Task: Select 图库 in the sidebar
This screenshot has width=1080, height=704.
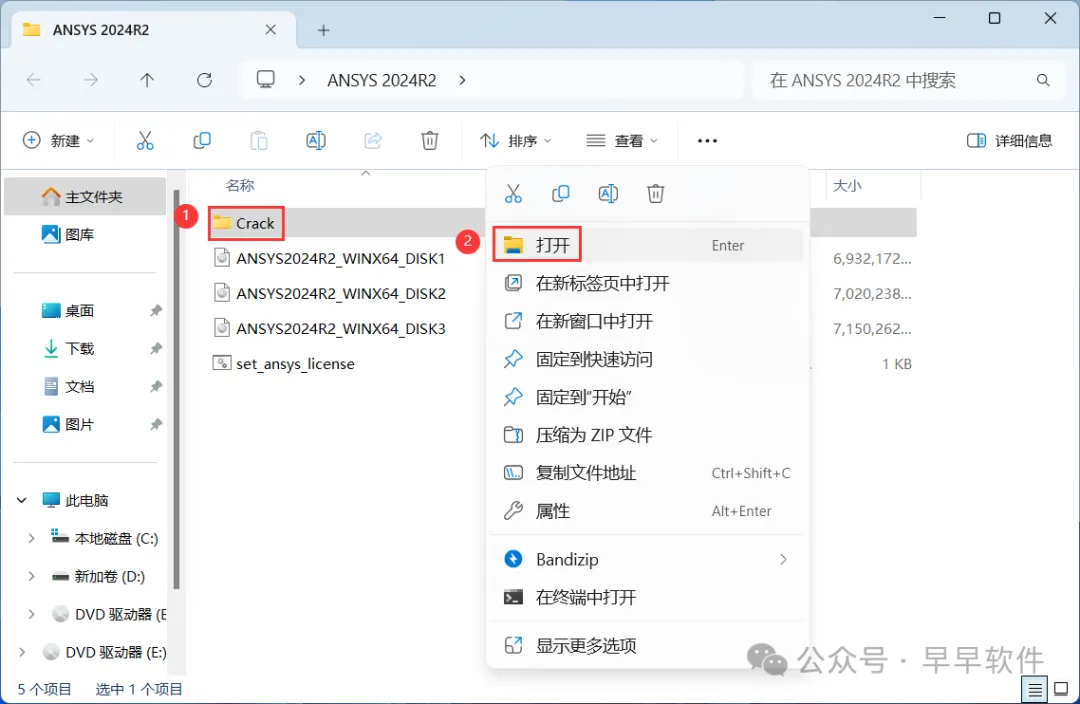Action: (x=85, y=235)
